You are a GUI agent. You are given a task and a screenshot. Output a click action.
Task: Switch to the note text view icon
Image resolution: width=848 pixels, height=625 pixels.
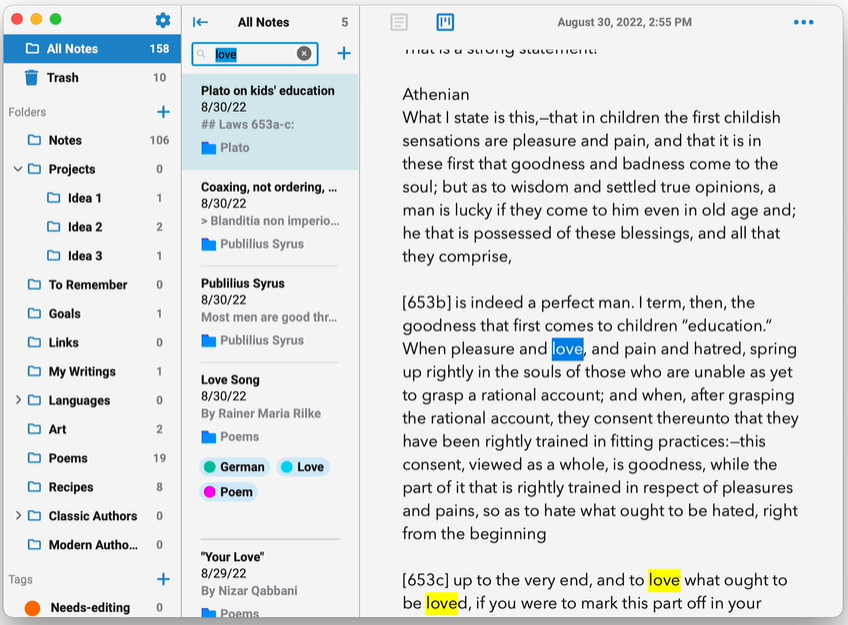click(x=399, y=22)
